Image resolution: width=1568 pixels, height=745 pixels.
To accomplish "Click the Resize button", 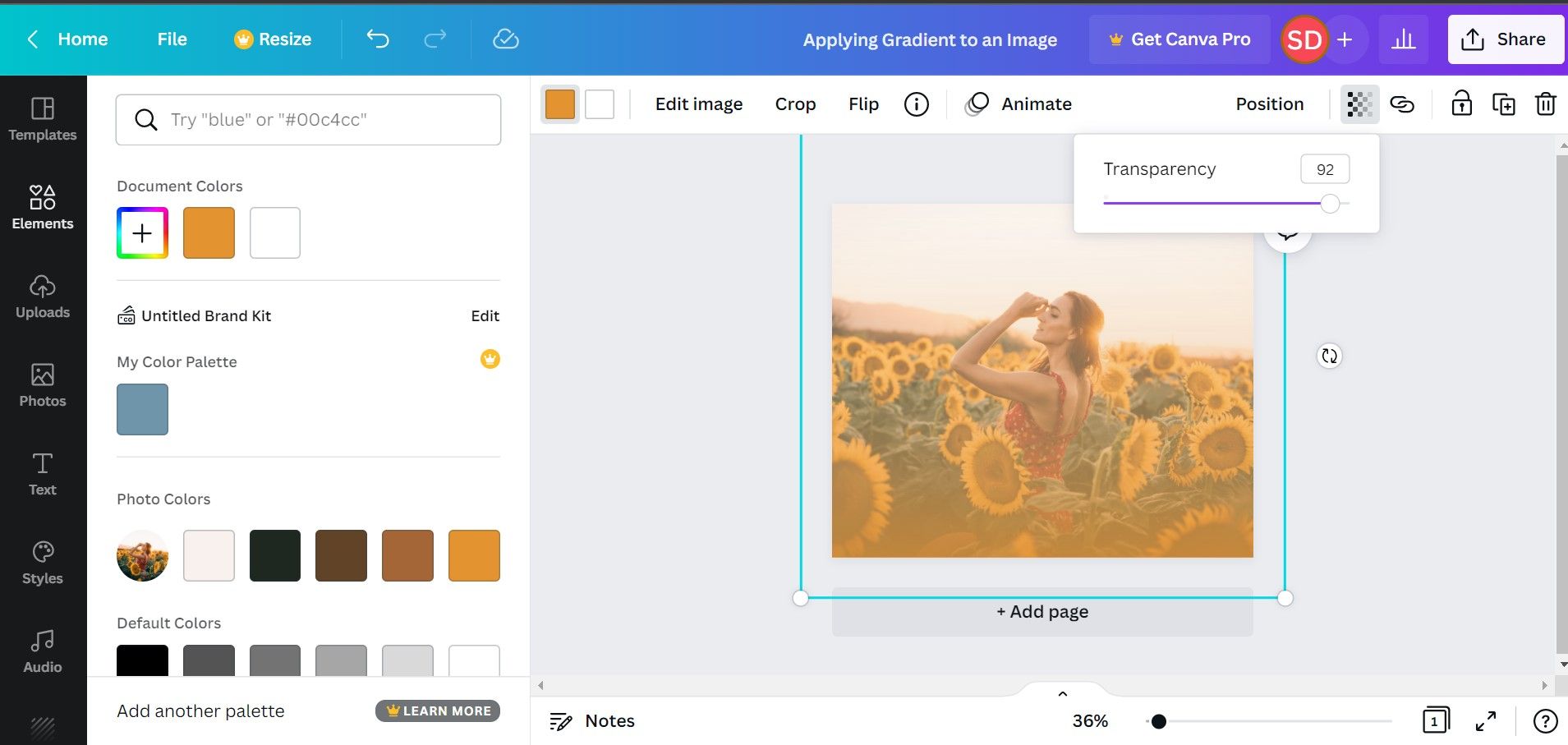I will (x=273, y=39).
